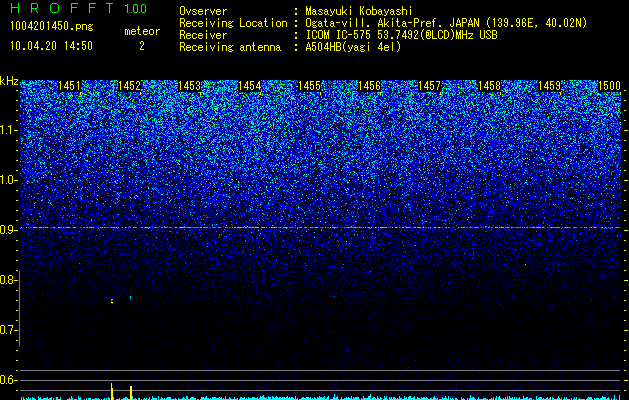This screenshot has height=400, width=629.
Task: Click the observer name Masayuki Kobayashi
Action: 359,11
